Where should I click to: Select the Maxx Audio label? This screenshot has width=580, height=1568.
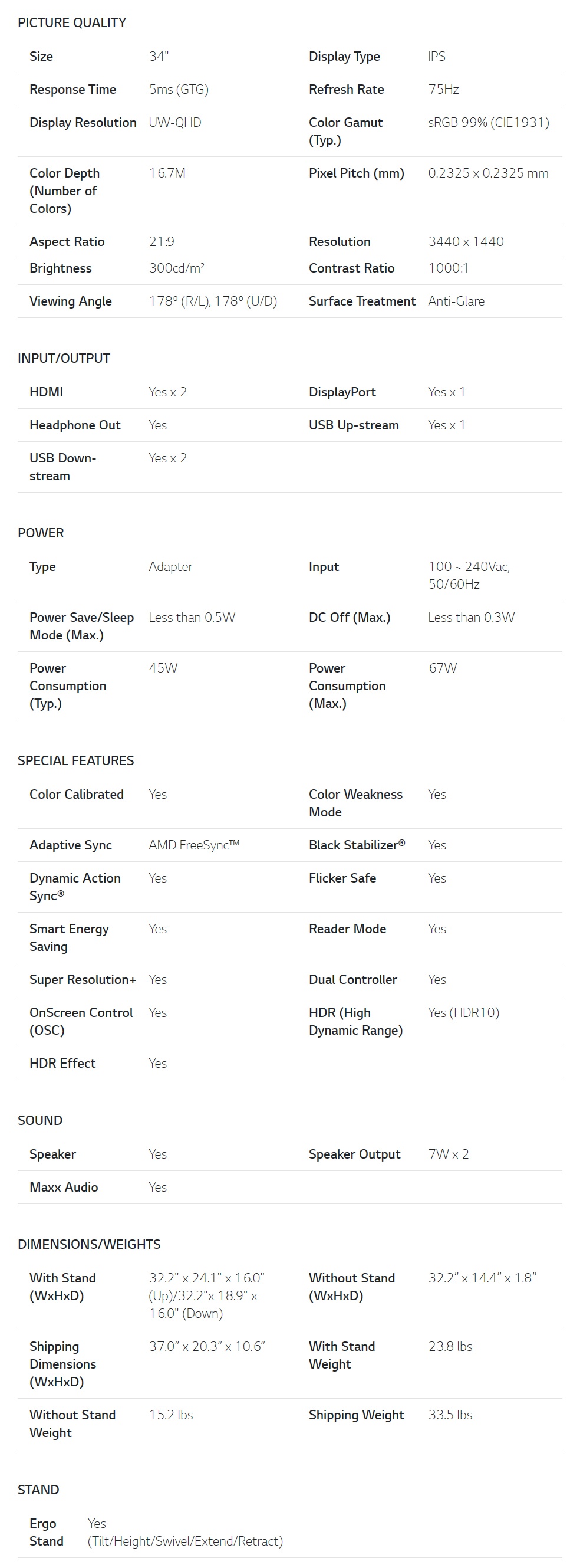tap(64, 1187)
